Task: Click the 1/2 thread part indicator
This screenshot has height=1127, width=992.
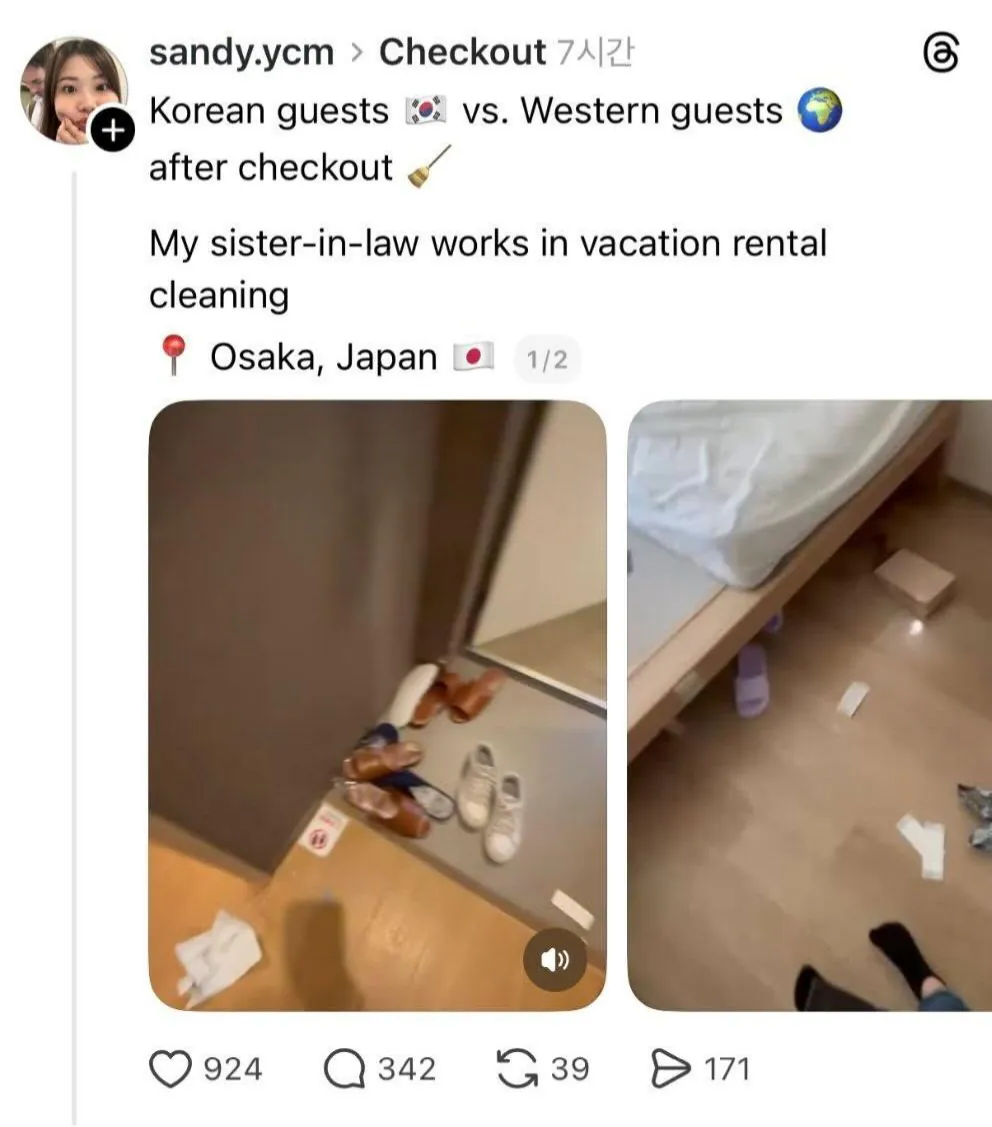Action: click(547, 359)
